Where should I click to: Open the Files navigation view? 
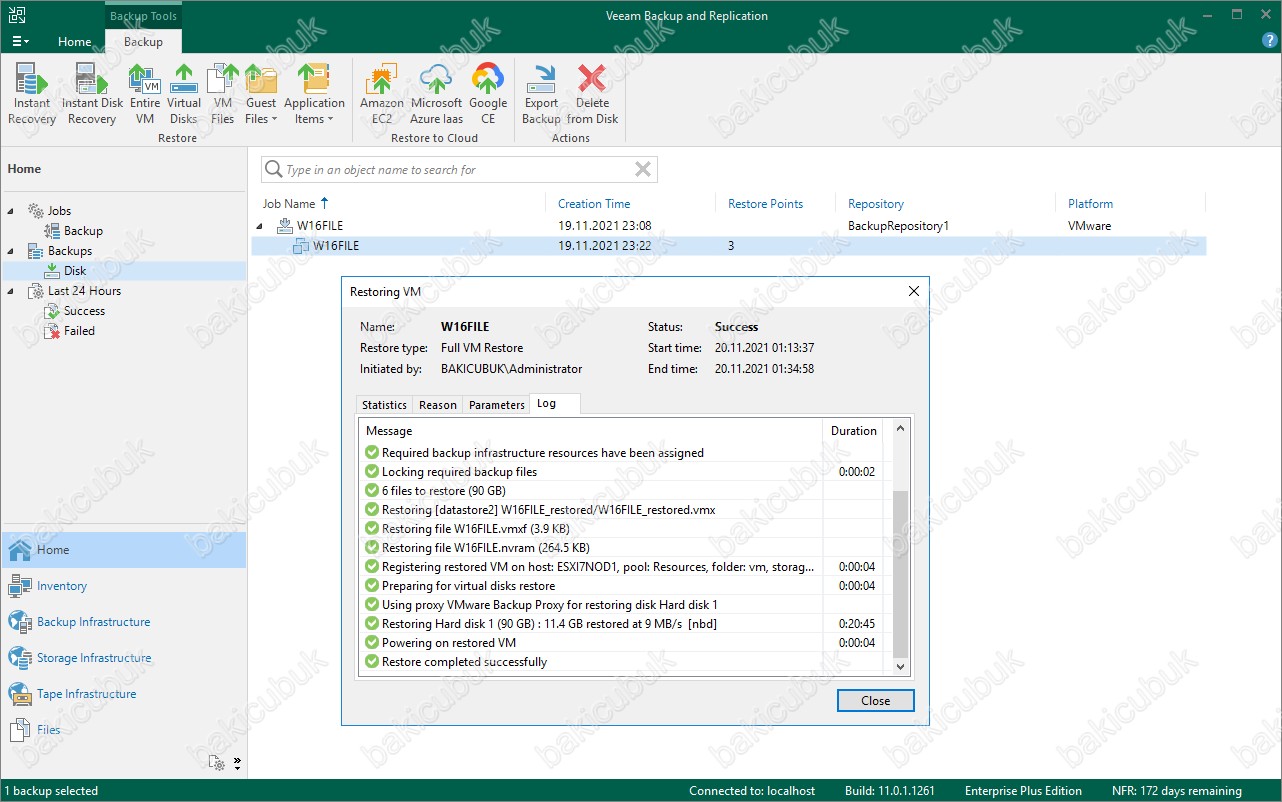click(x=124, y=730)
